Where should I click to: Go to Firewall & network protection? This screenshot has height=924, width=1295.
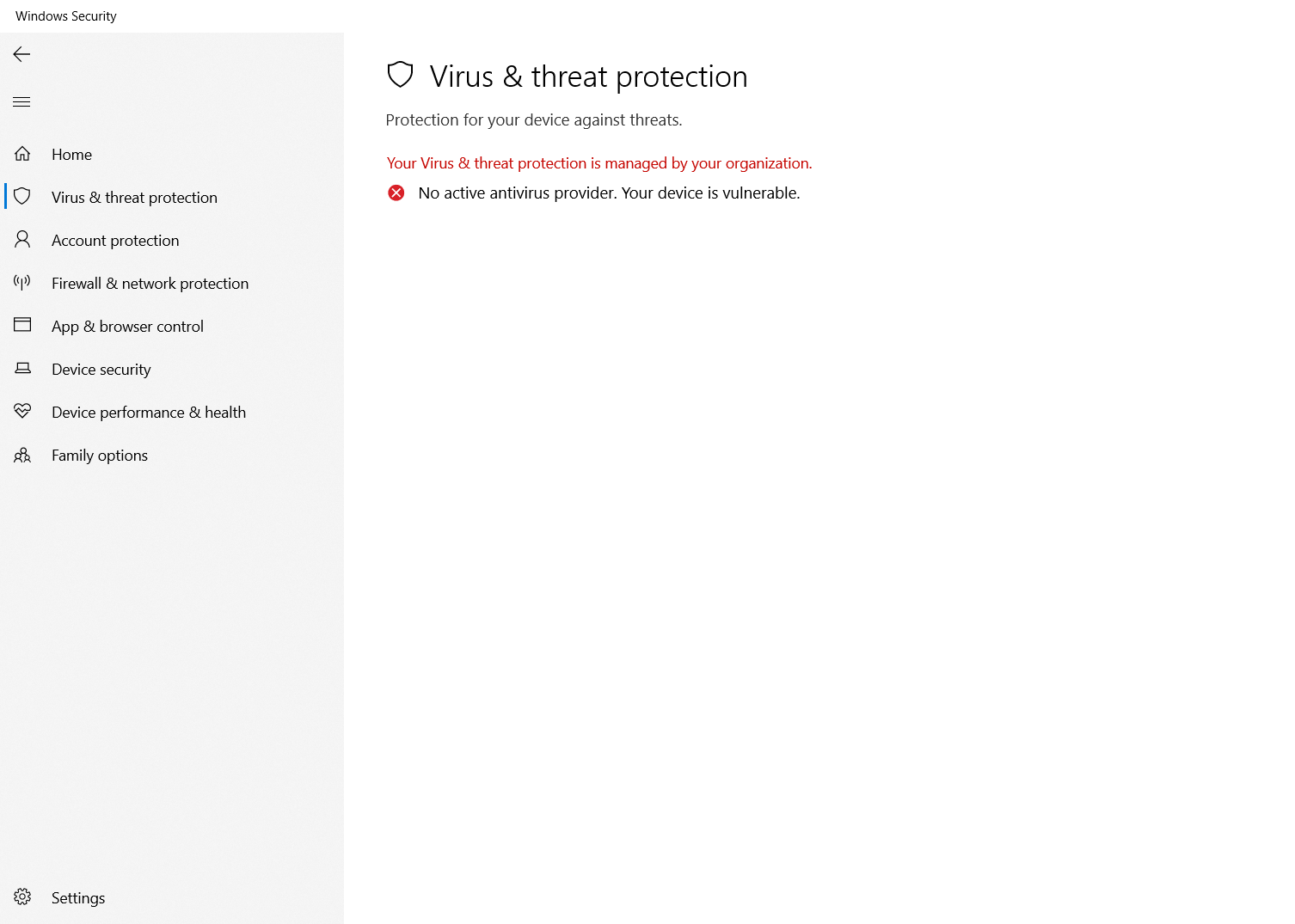(x=150, y=284)
